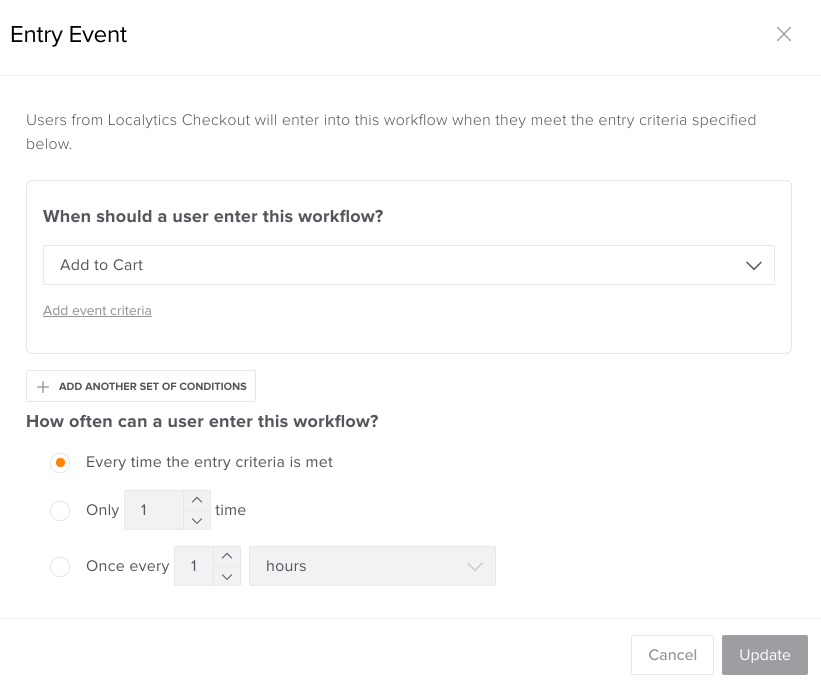Select 'Every time the entry criteria is met'
Image resolution: width=821 pixels, height=686 pixels.
coord(60,463)
